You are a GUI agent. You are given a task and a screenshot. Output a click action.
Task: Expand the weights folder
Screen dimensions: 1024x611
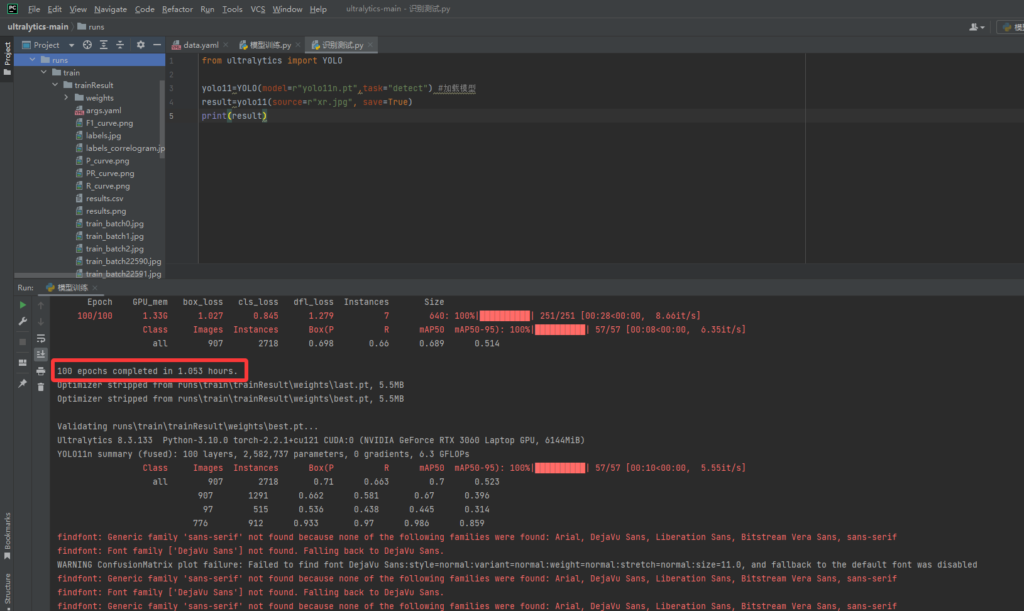pyautogui.click(x=66, y=98)
